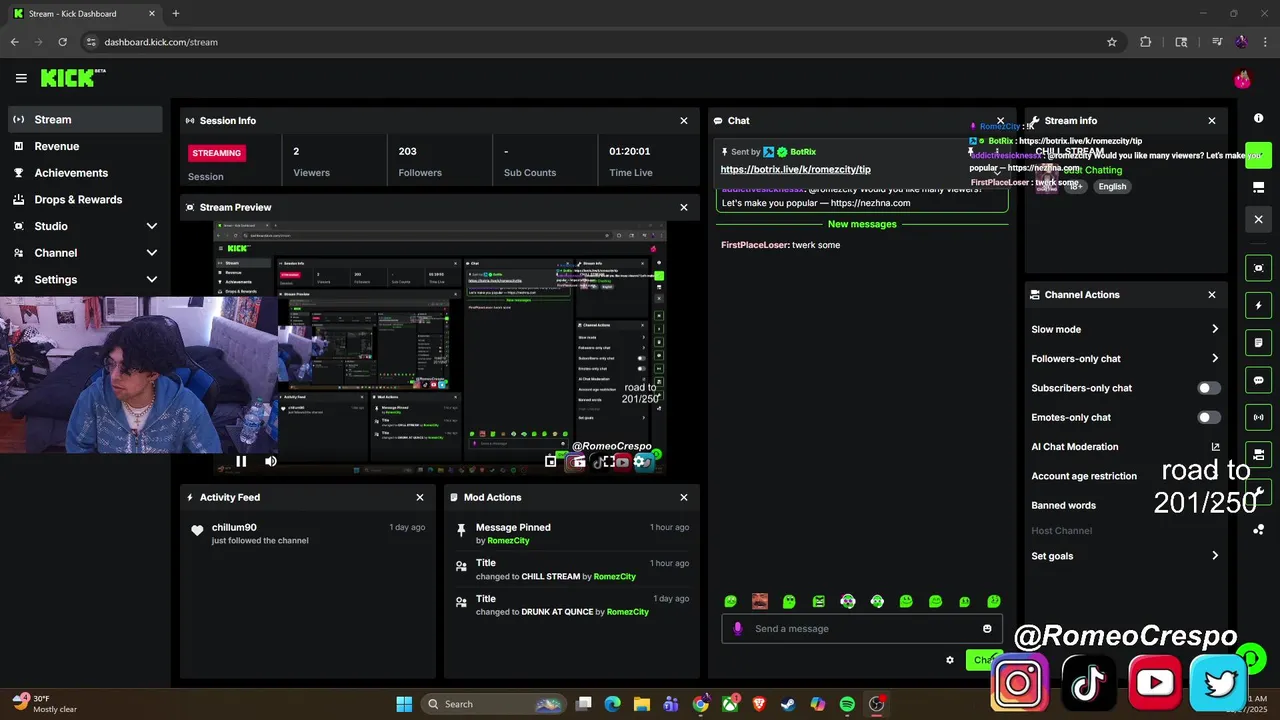Toggle Emotes-only chat switch
The image size is (1280, 720).
(1209, 417)
